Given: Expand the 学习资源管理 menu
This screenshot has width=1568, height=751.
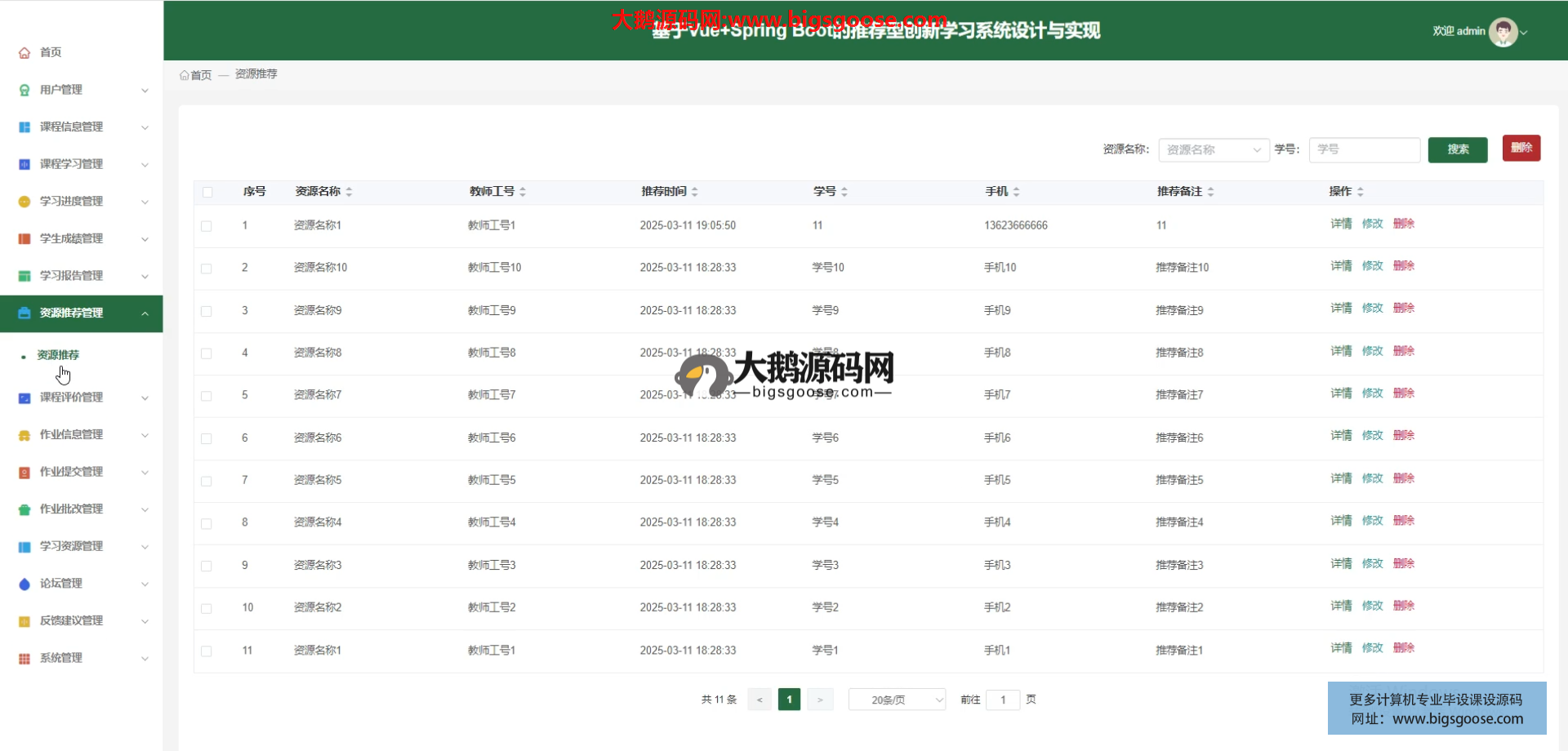Looking at the screenshot, I should 82,546.
